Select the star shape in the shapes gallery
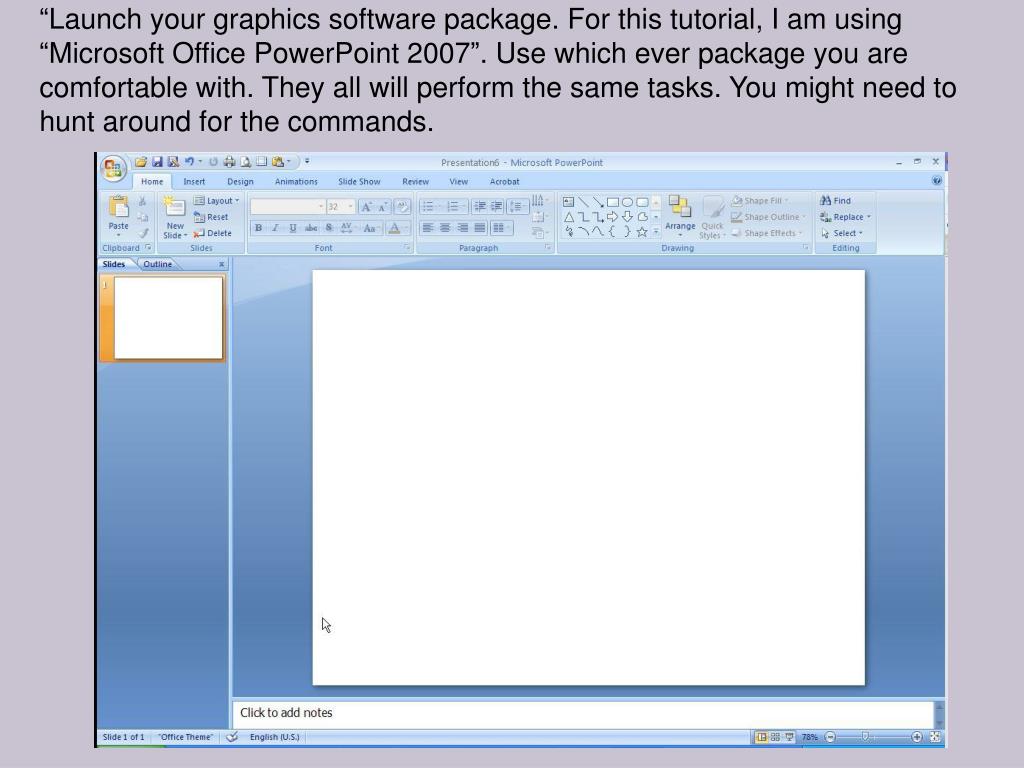Viewport: 1024px width, 768px height. [x=642, y=232]
